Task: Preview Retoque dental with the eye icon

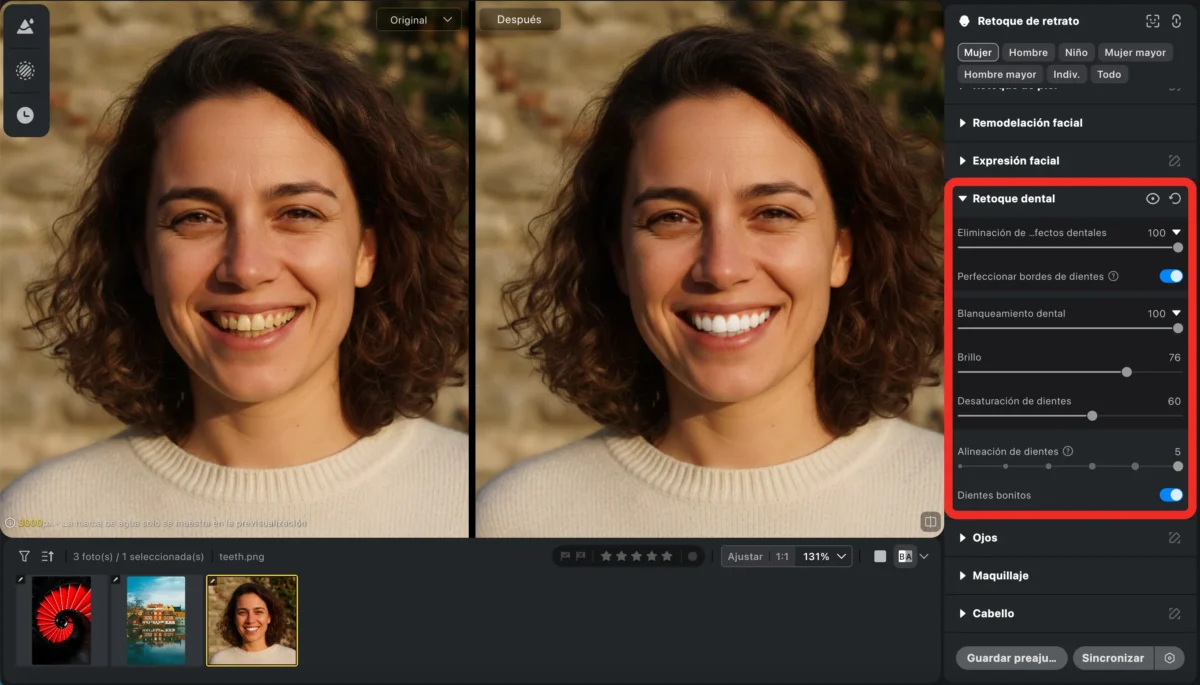Action: pos(1152,198)
